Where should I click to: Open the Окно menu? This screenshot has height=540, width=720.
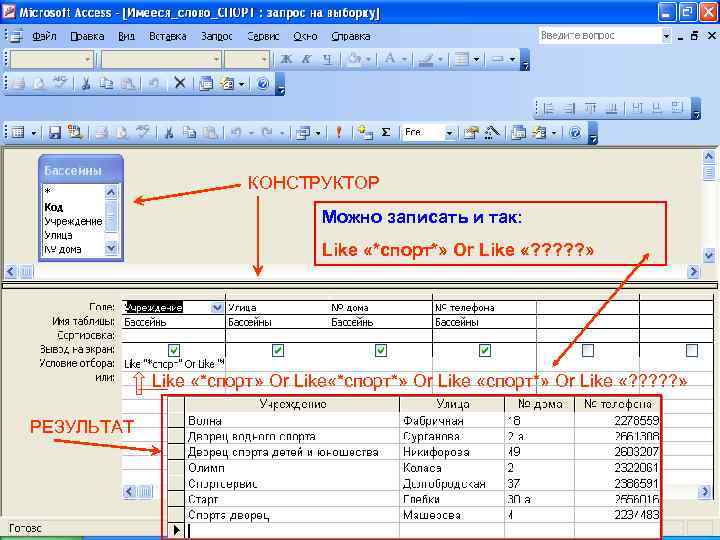(305, 36)
